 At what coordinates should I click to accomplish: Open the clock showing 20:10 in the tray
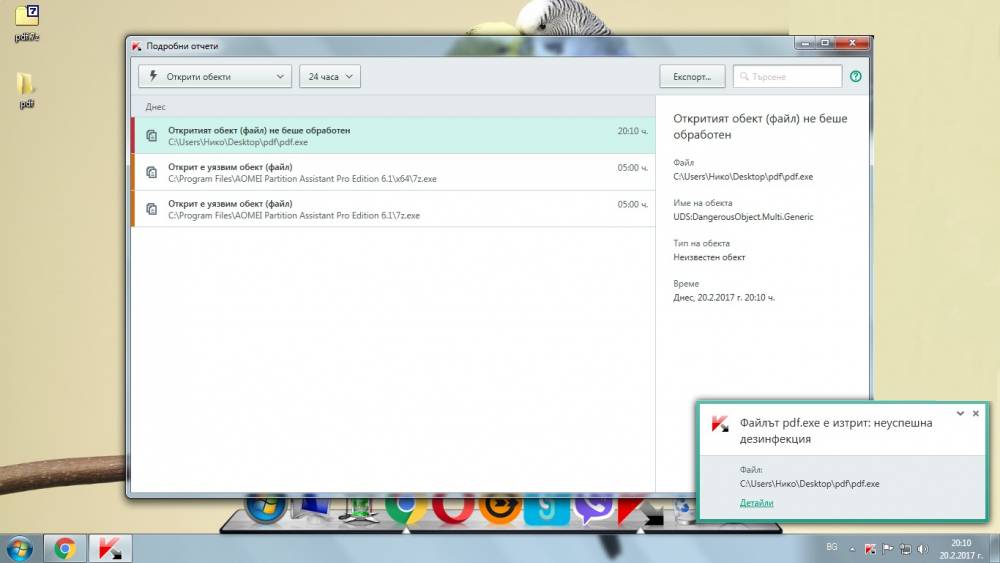pyautogui.click(x=961, y=549)
